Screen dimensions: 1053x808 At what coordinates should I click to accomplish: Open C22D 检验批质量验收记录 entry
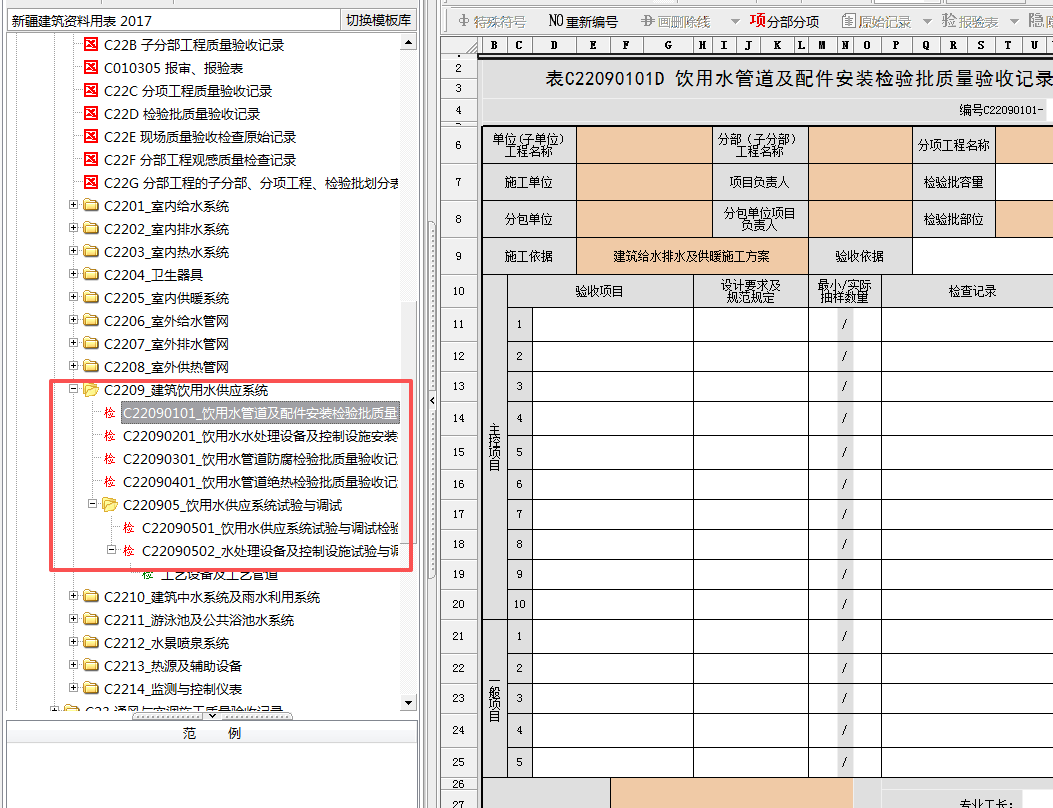pyautogui.click(x=181, y=114)
